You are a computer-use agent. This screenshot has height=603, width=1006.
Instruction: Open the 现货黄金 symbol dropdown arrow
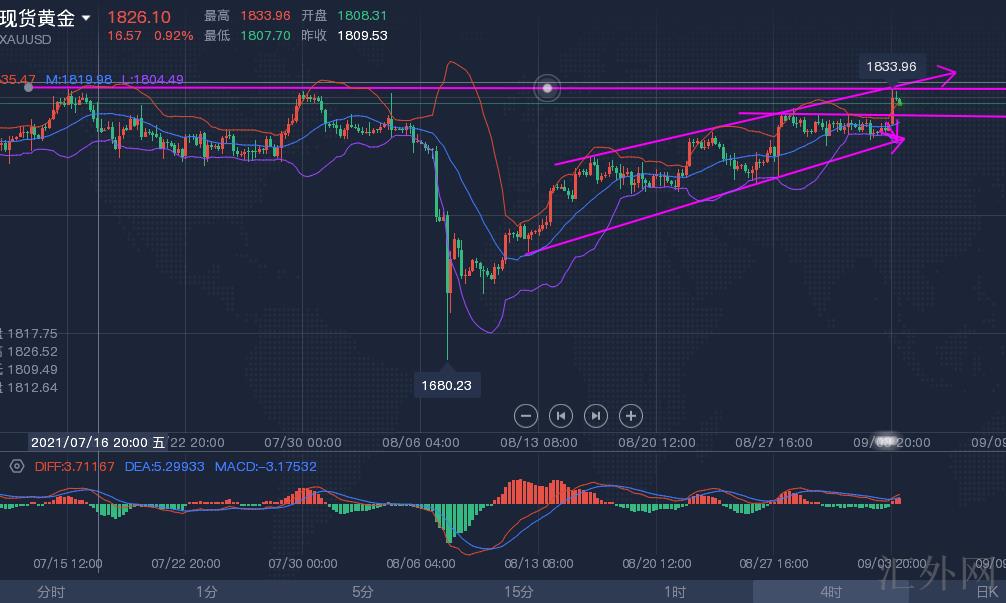coord(87,18)
